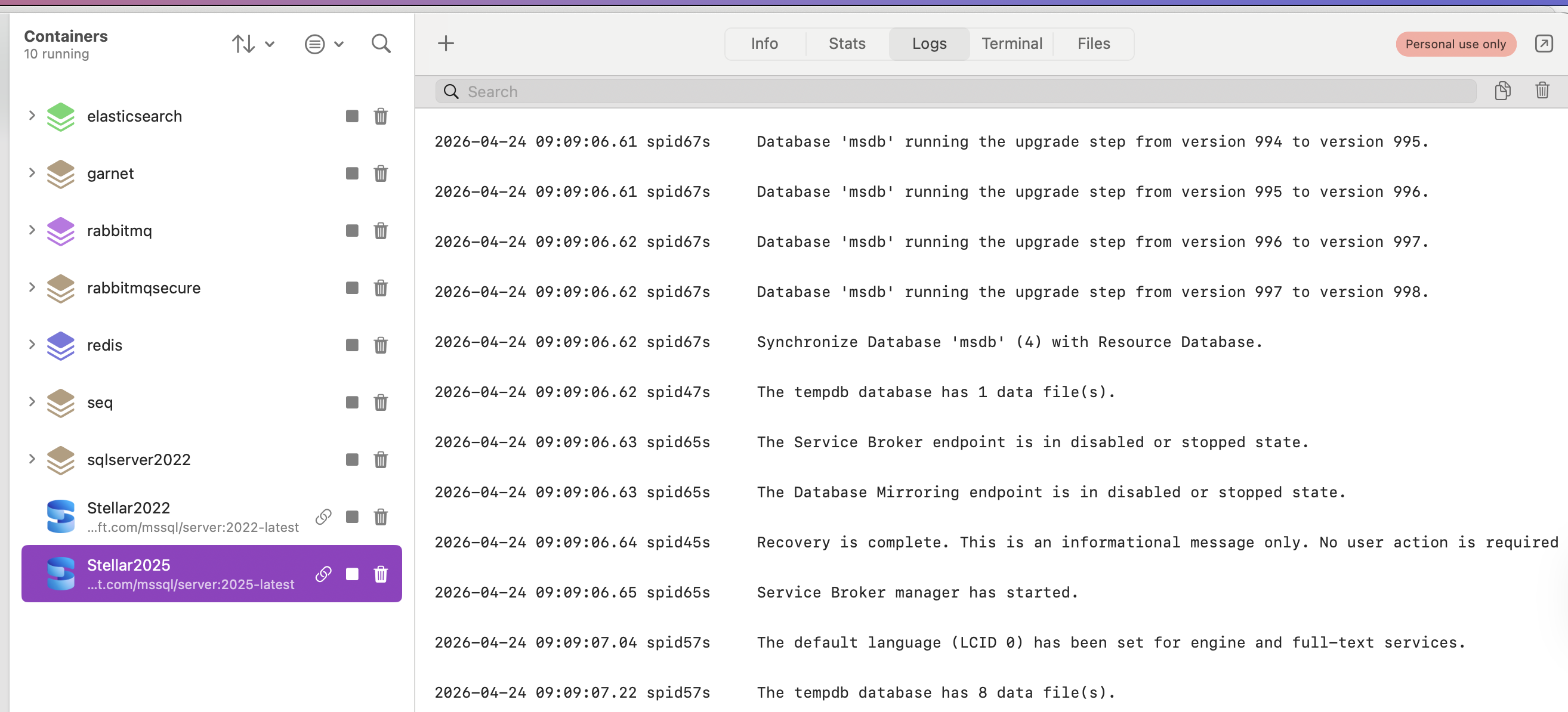Expand the seq group

[x=32, y=402]
